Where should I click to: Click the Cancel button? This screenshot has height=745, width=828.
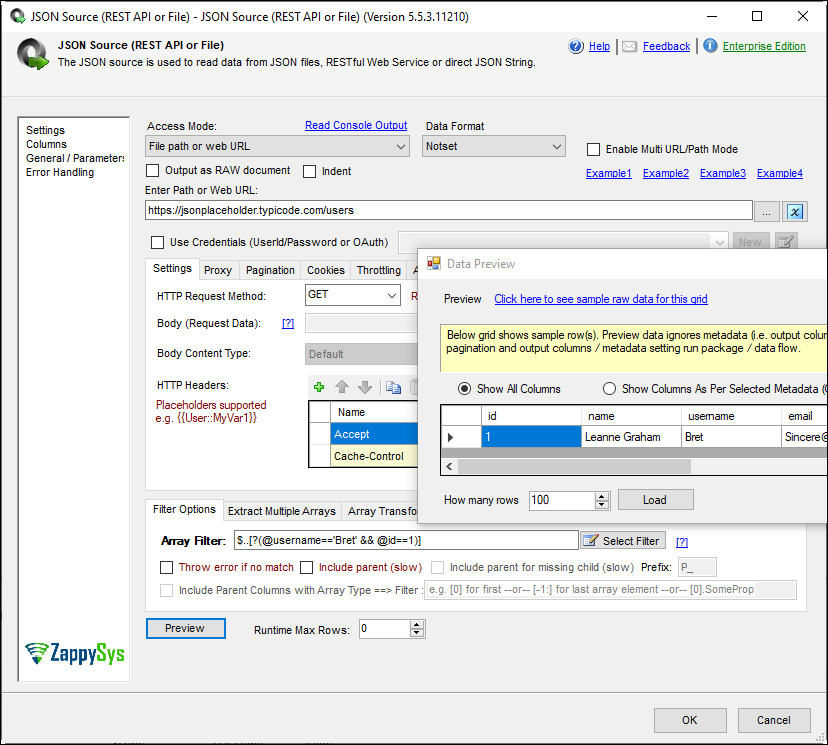pyautogui.click(x=774, y=720)
